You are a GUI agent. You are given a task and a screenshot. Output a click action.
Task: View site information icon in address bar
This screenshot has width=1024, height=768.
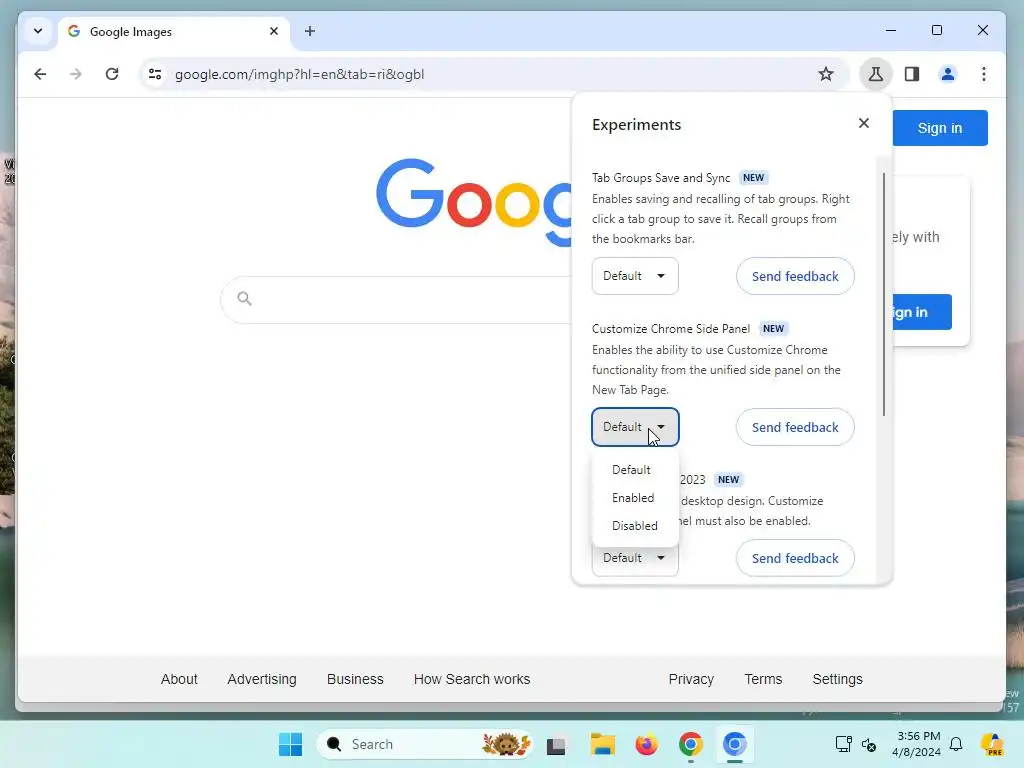pyautogui.click(x=155, y=74)
